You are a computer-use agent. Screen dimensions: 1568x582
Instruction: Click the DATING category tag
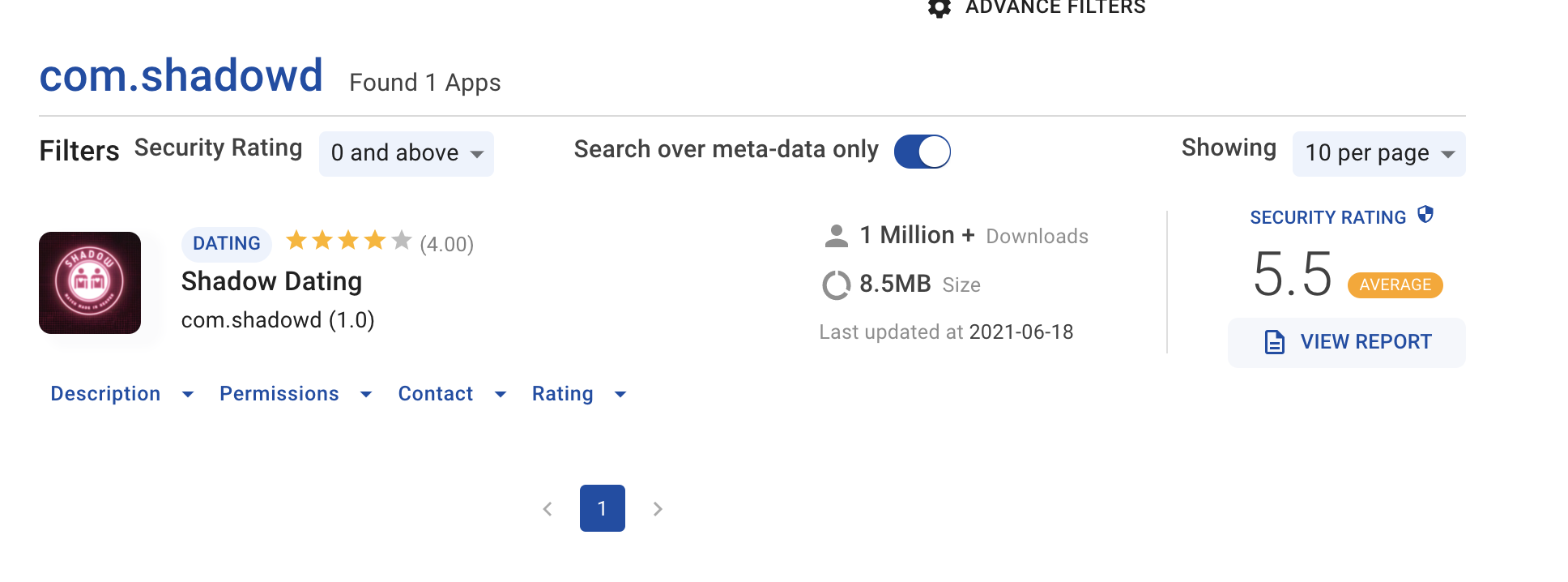pos(227,243)
